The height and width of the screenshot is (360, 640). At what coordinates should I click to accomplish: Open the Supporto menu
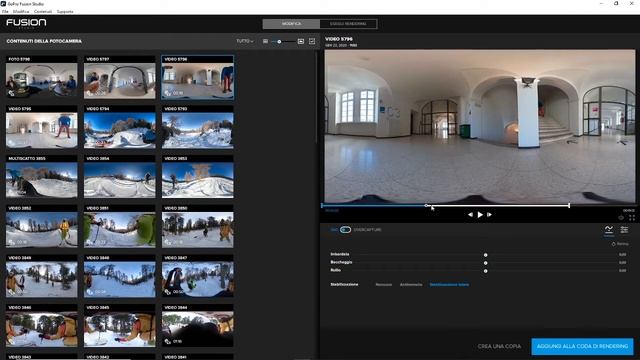65,11
